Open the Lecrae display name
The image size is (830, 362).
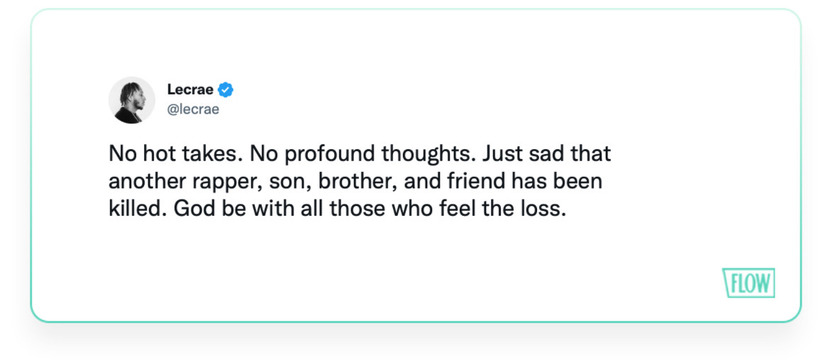[x=190, y=90]
